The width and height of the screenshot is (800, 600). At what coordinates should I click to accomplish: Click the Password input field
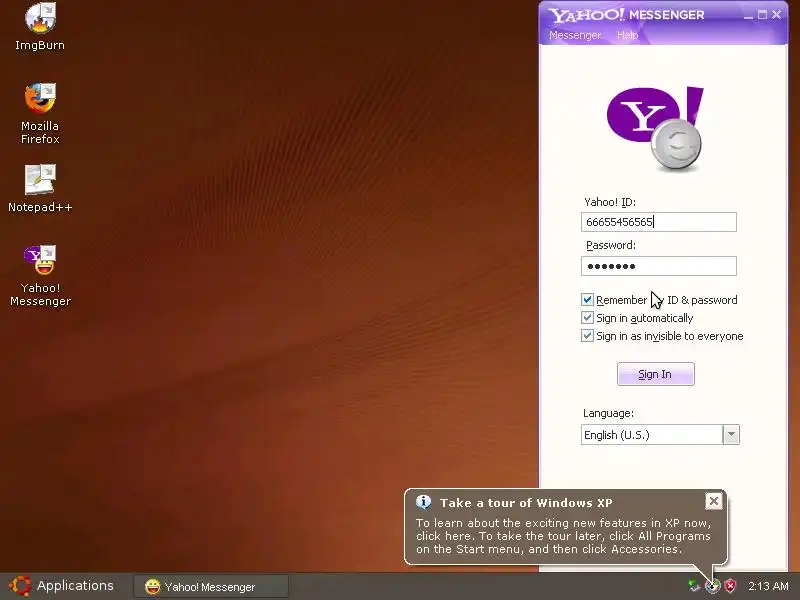[659, 266]
